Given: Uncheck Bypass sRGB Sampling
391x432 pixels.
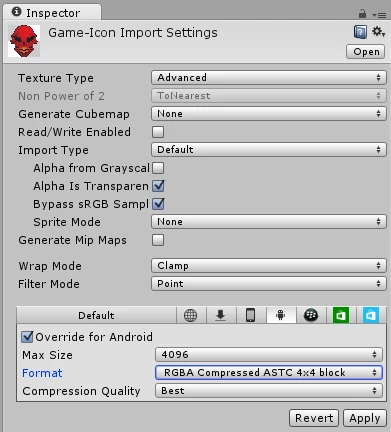Looking at the screenshot, I should coord(158,204).
